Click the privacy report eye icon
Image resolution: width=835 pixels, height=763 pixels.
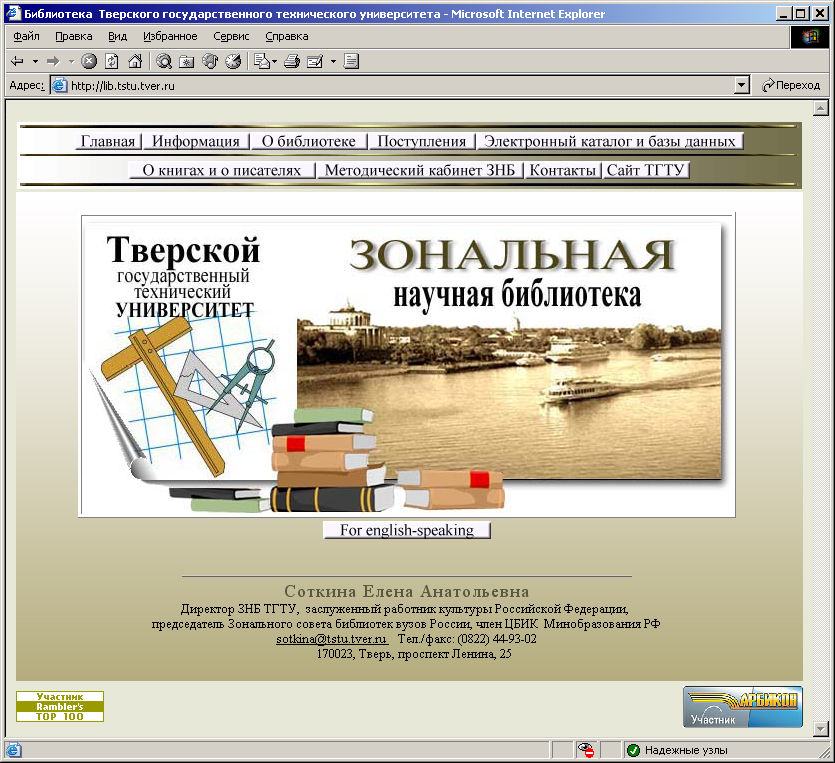(586, 750)
